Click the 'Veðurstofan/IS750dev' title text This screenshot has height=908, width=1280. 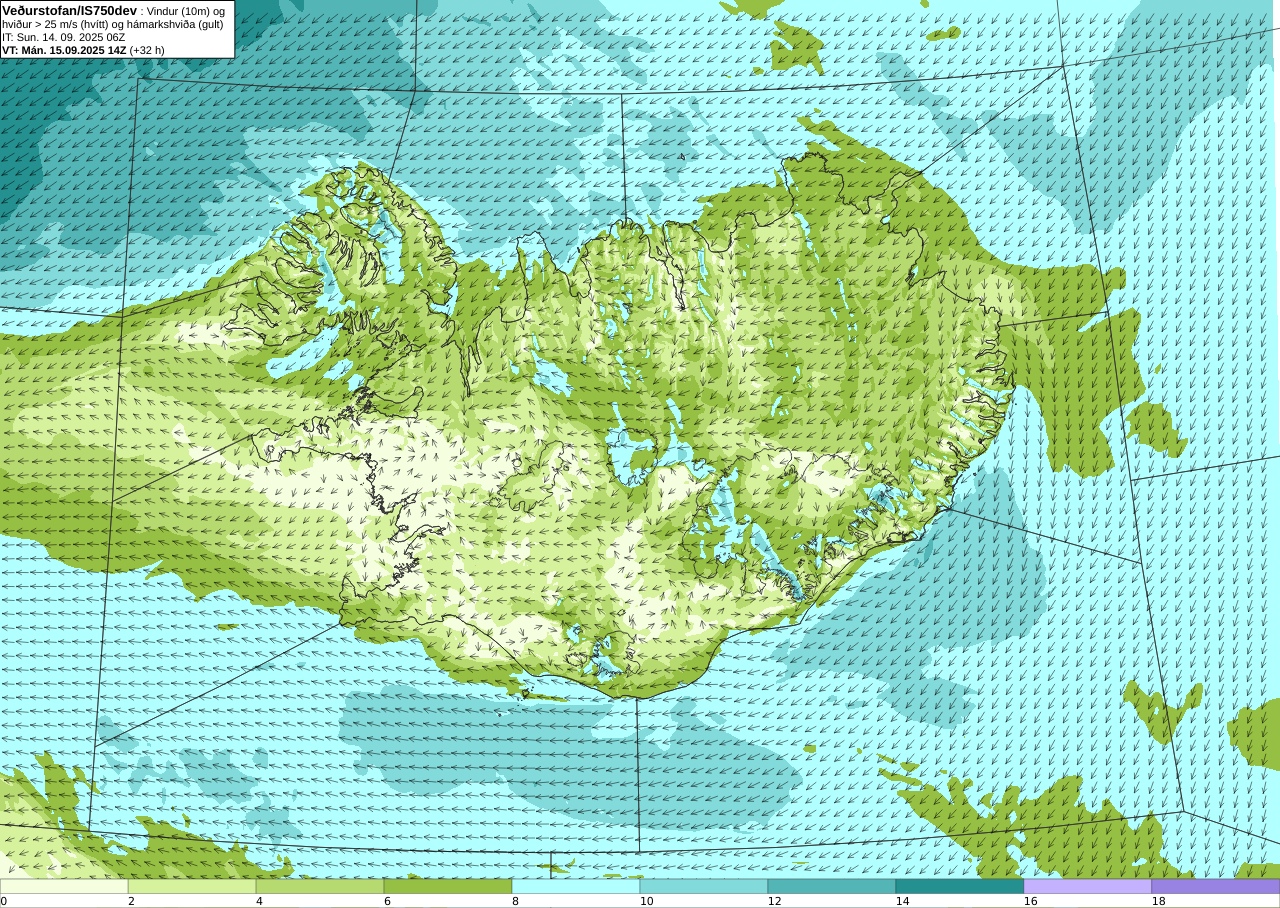click(x=70, y=10)
